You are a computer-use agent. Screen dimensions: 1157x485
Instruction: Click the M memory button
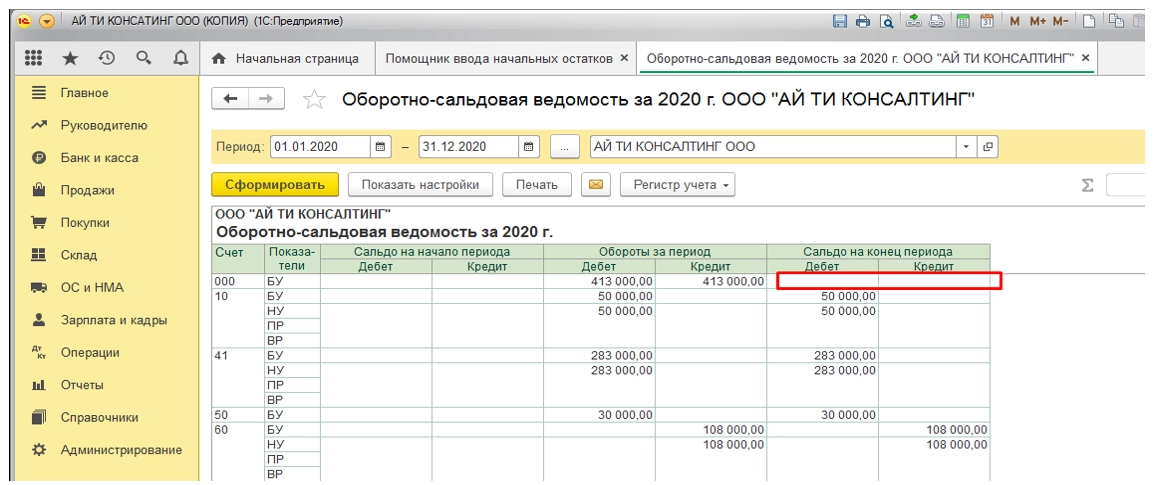[1014, 21]
